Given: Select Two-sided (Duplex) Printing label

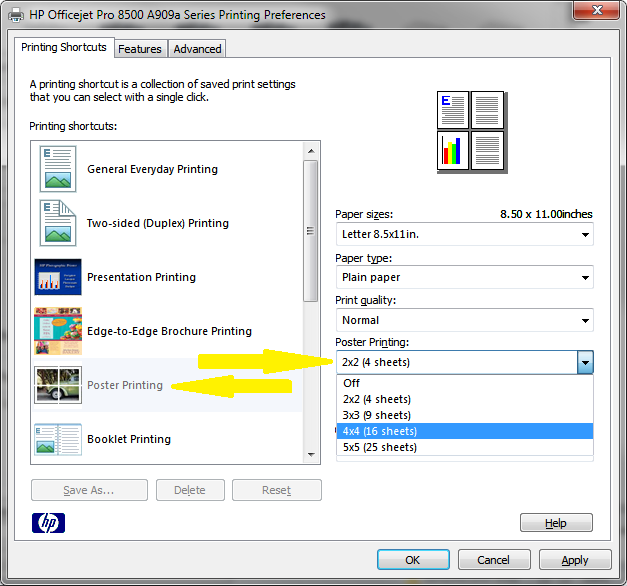Looking at the screenshot, I should point(158,223).
